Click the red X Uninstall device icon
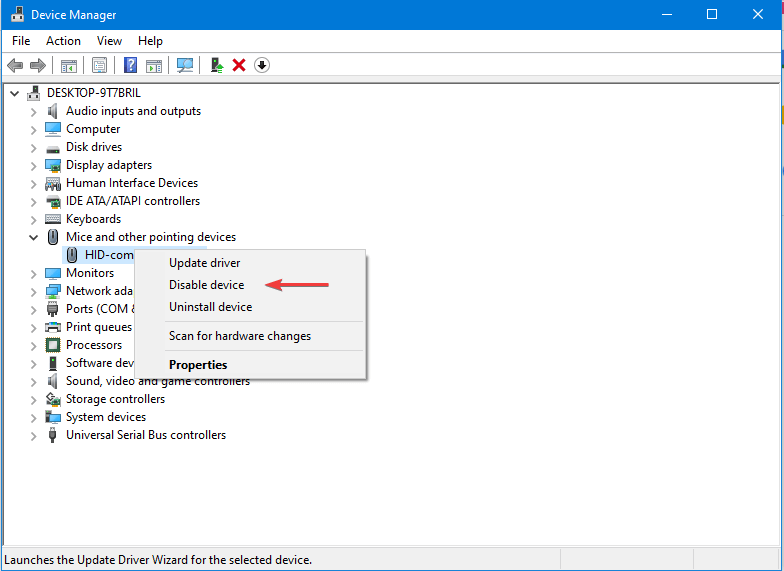The image size is (784, 571). click(239, 65)
